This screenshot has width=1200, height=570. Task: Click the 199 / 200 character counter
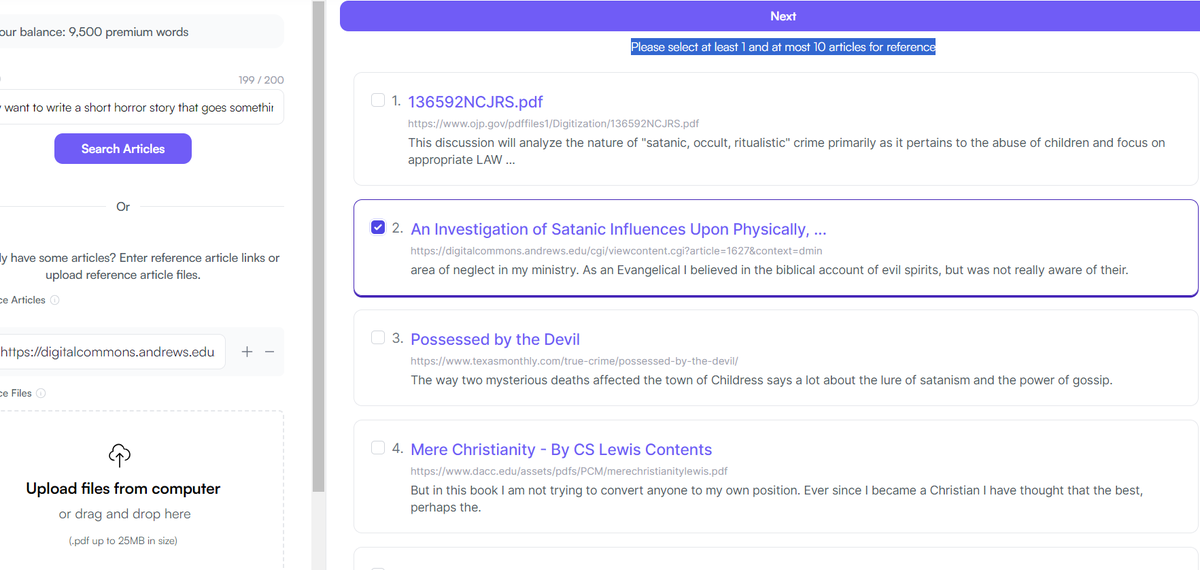pos(261,80)
